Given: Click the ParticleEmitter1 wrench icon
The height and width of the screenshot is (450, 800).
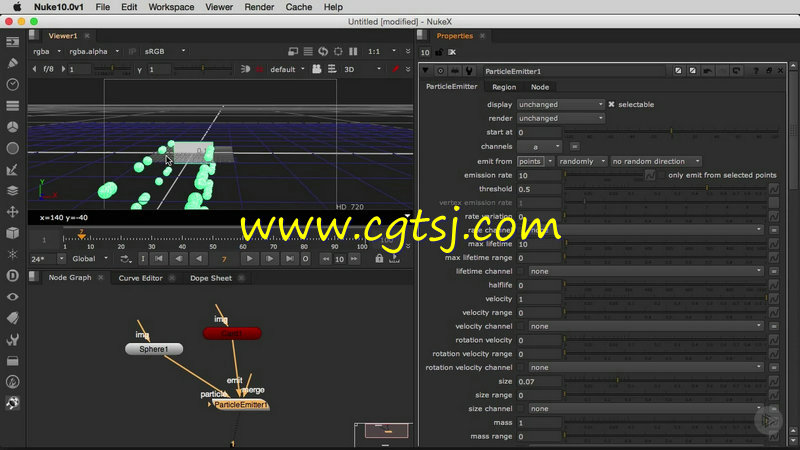Looking at the screenshot, I should [469, 71].
